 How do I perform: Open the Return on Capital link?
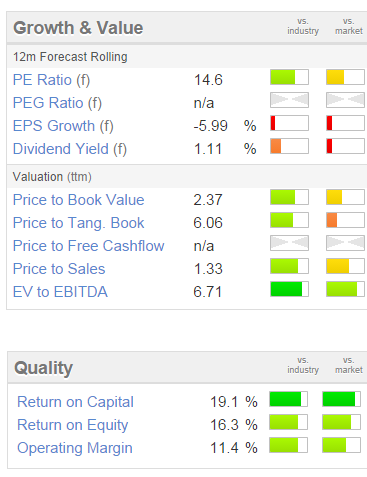[75, 402]
